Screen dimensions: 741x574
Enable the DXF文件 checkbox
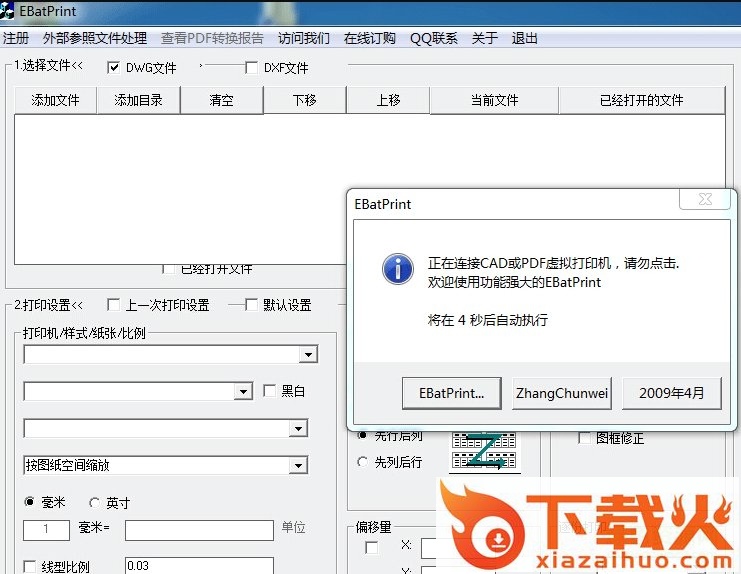point(251,68)
